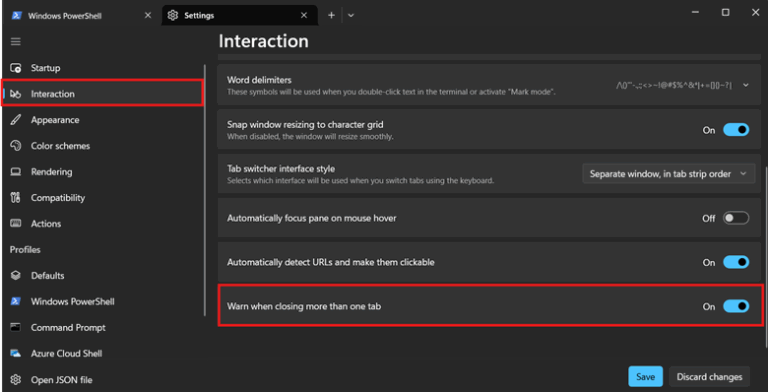768x392 pixels.
Task: Switch to the Settings tab
Action: click(240, 16)
